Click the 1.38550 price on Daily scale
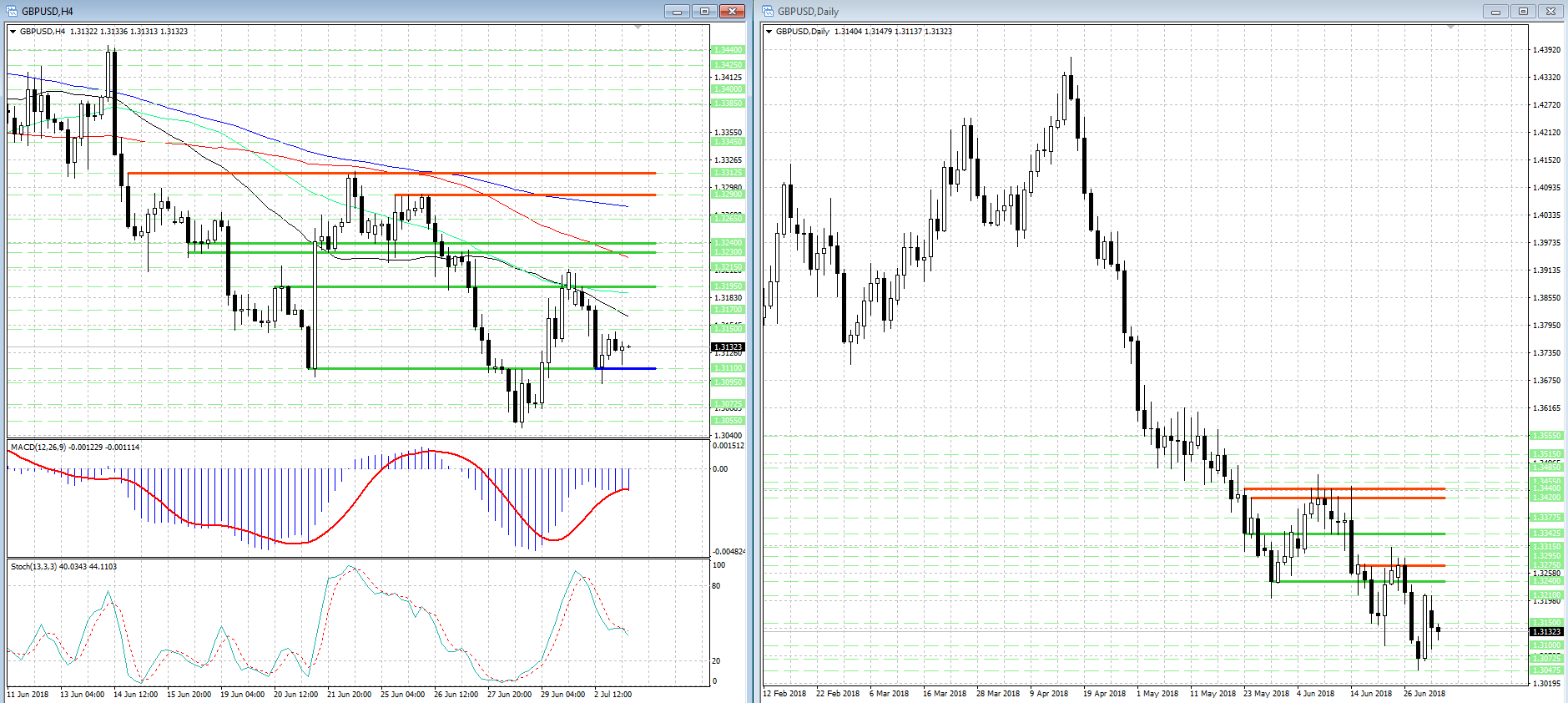The height and width of the screenshot is (703, 1568). click(x=1546, y=298)
